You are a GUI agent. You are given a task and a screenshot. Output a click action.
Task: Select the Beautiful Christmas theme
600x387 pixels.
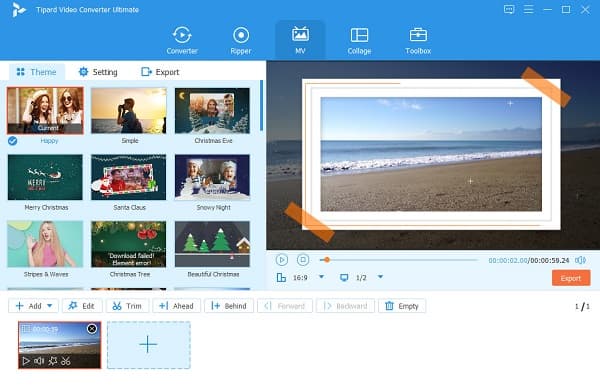click(x=212, y=244)
